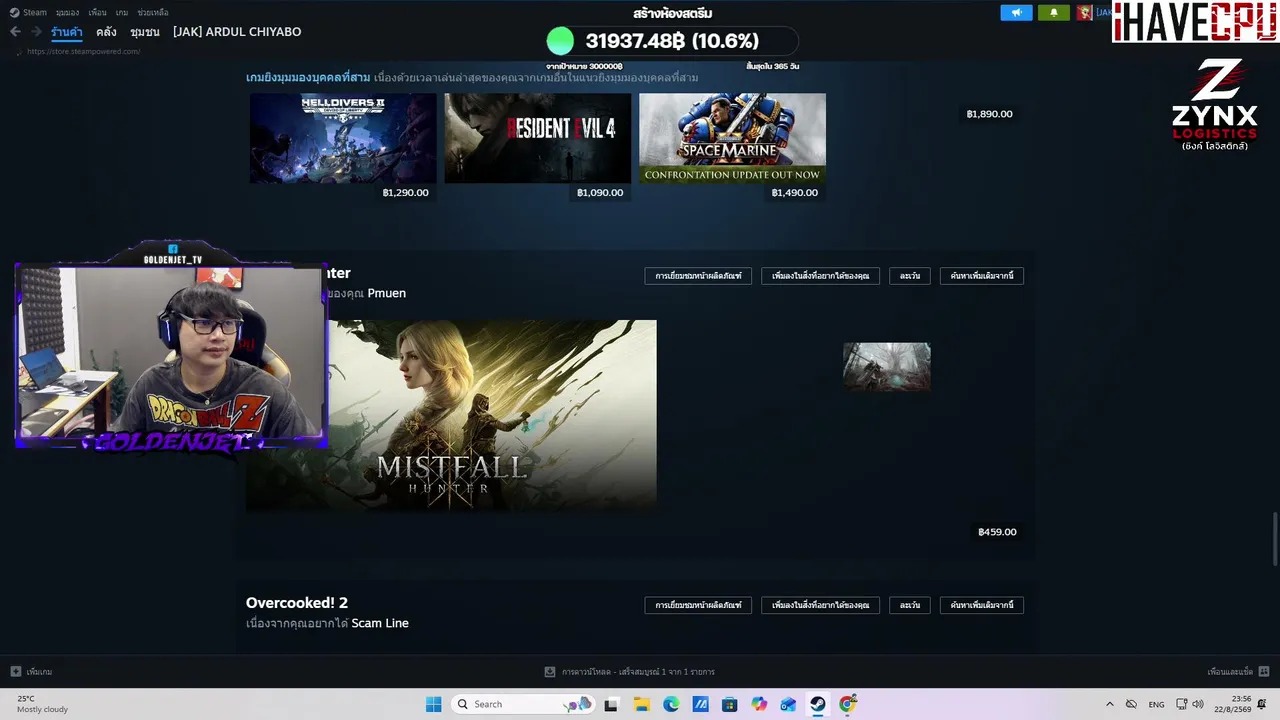This screenshot has width=1280, height=720.
Task: Click the ฿1,490.00 price under Space Marine
Action: coord(795,193)
